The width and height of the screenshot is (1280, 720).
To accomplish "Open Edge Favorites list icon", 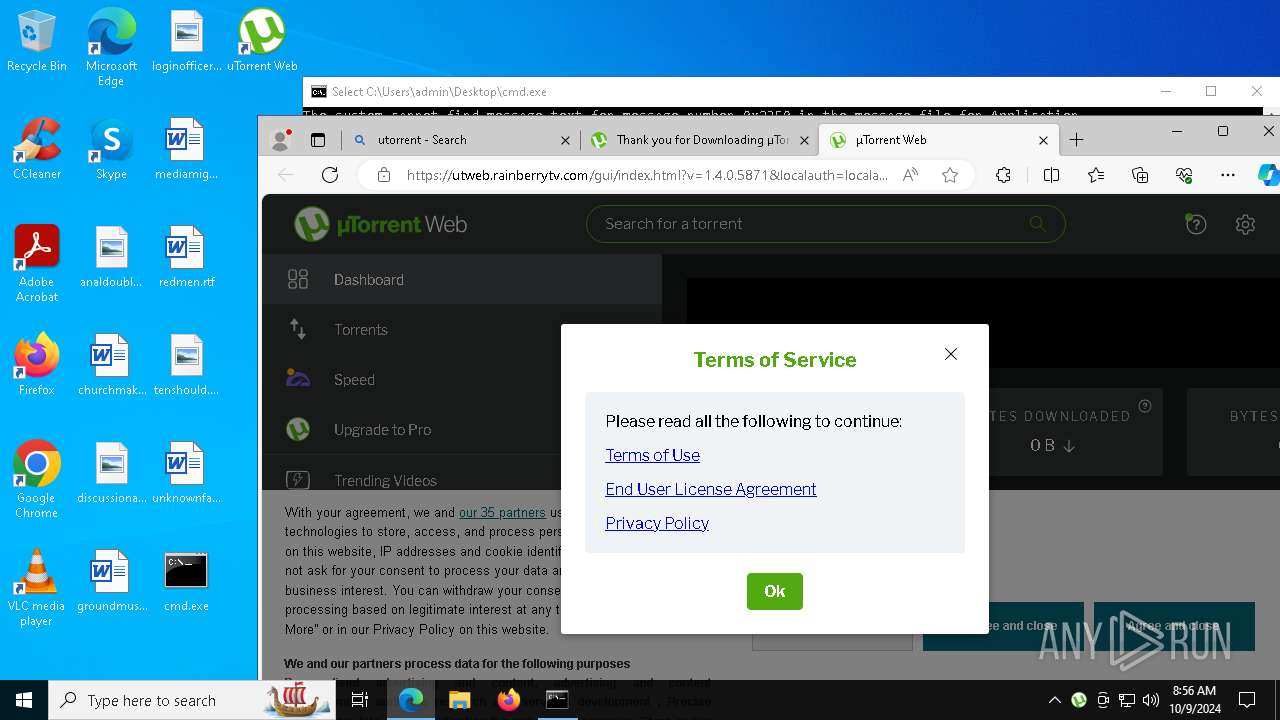I will pos(1096,175).
